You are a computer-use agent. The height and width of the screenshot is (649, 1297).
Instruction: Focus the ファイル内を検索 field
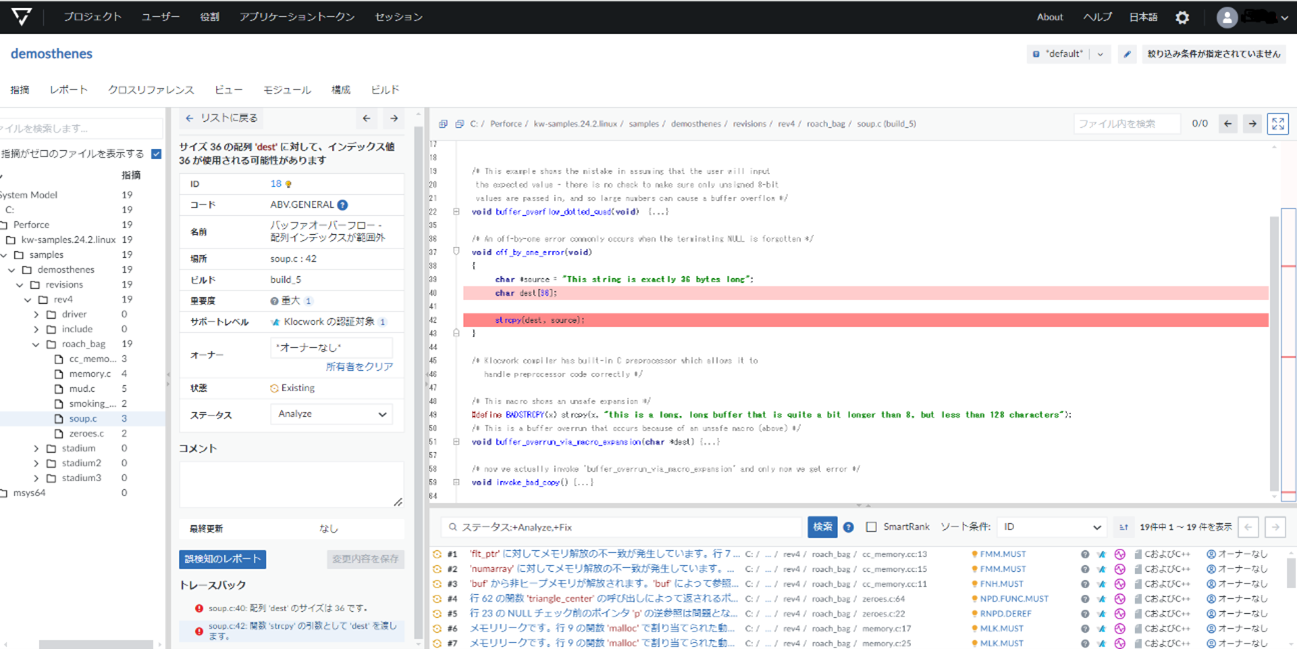[1127, 123]
